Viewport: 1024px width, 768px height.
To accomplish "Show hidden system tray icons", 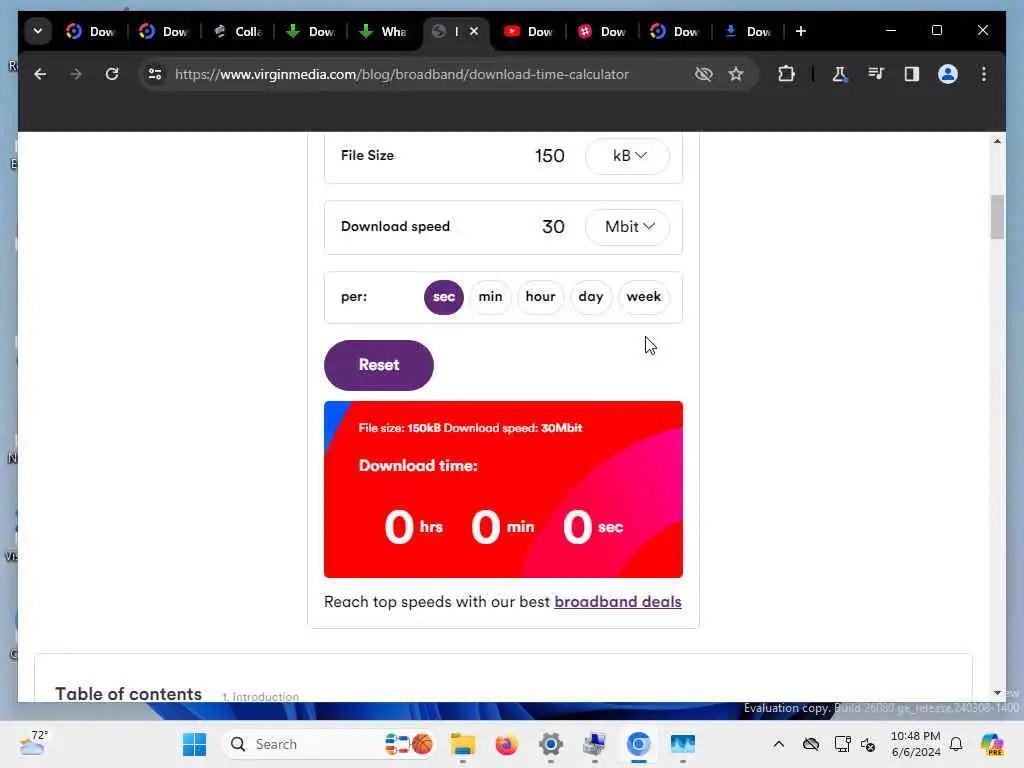I will click(x=778, y=744).
